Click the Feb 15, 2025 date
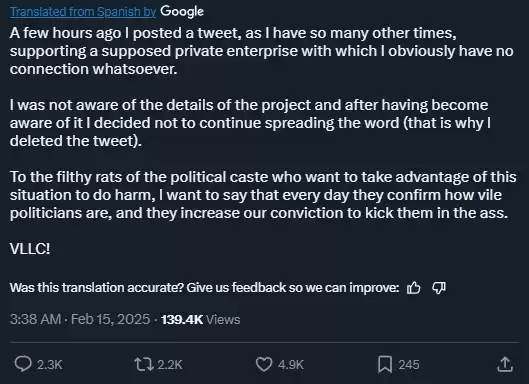The height and width of the screenshot is (384, 529). point(110,319)
